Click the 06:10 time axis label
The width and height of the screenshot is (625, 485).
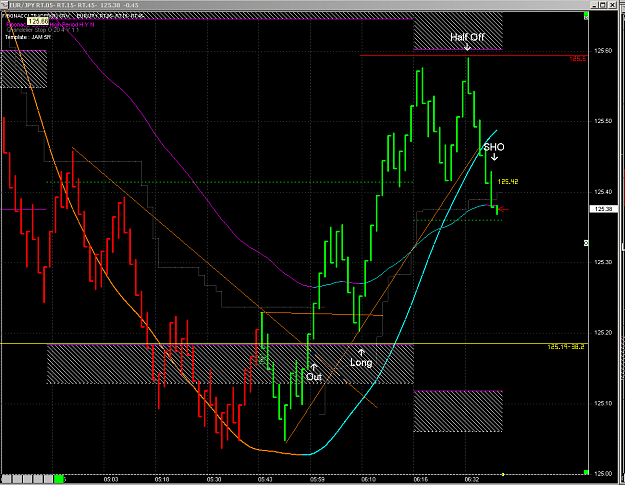(x=368, y=479)
